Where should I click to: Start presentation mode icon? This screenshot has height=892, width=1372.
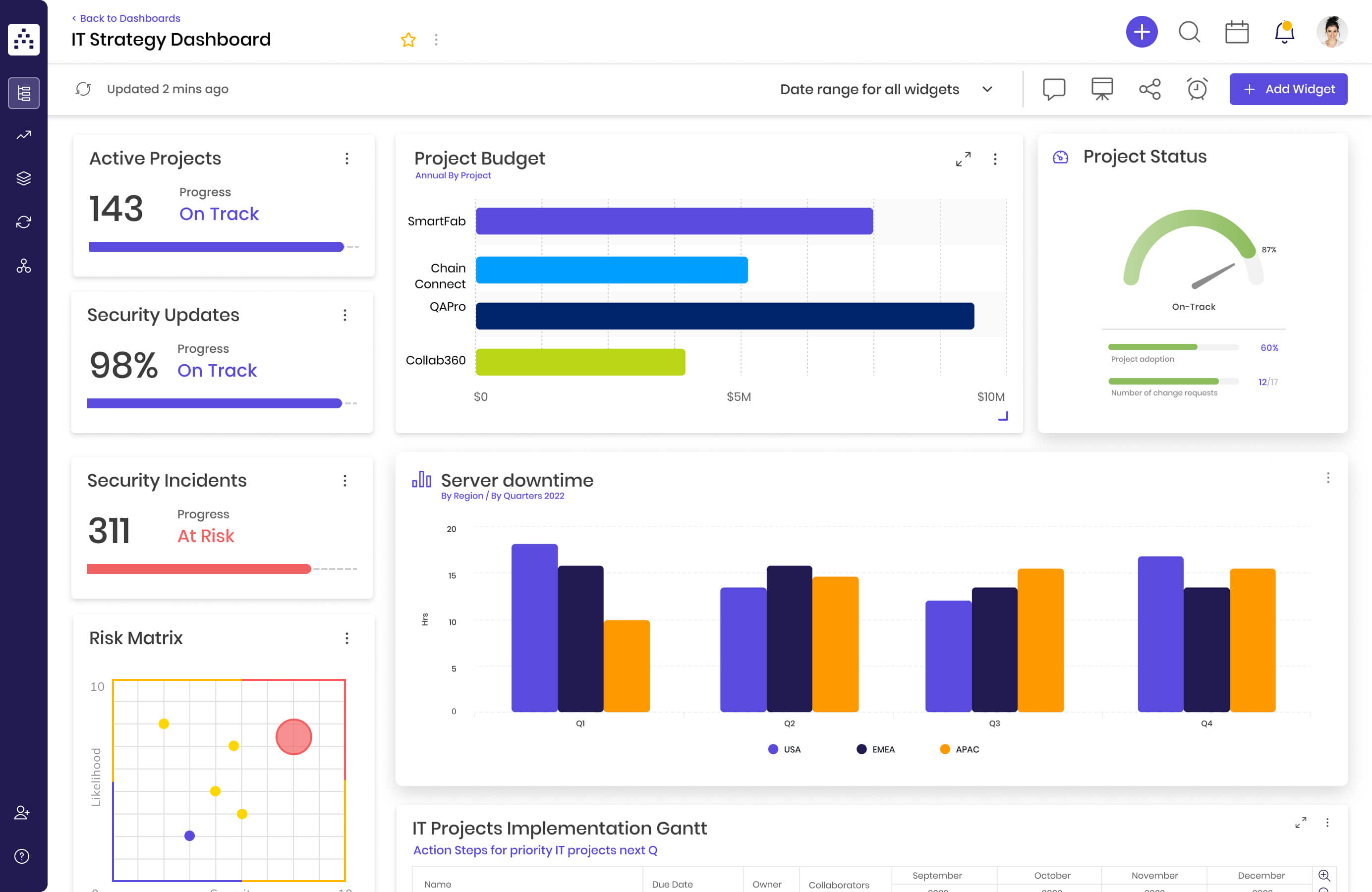click(x=1102, y=89)
